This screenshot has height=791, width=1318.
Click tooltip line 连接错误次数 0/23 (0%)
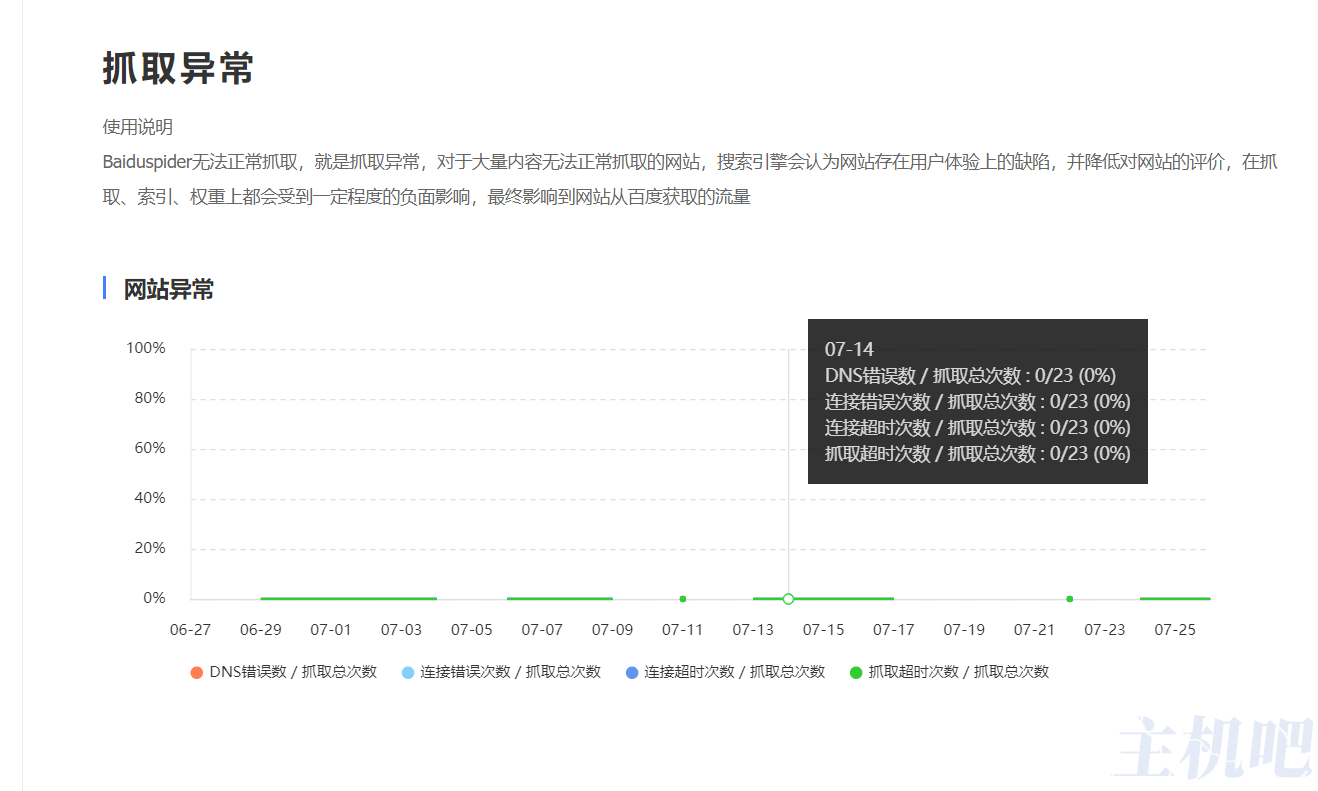pyautogui.click(x=978, y=401)
